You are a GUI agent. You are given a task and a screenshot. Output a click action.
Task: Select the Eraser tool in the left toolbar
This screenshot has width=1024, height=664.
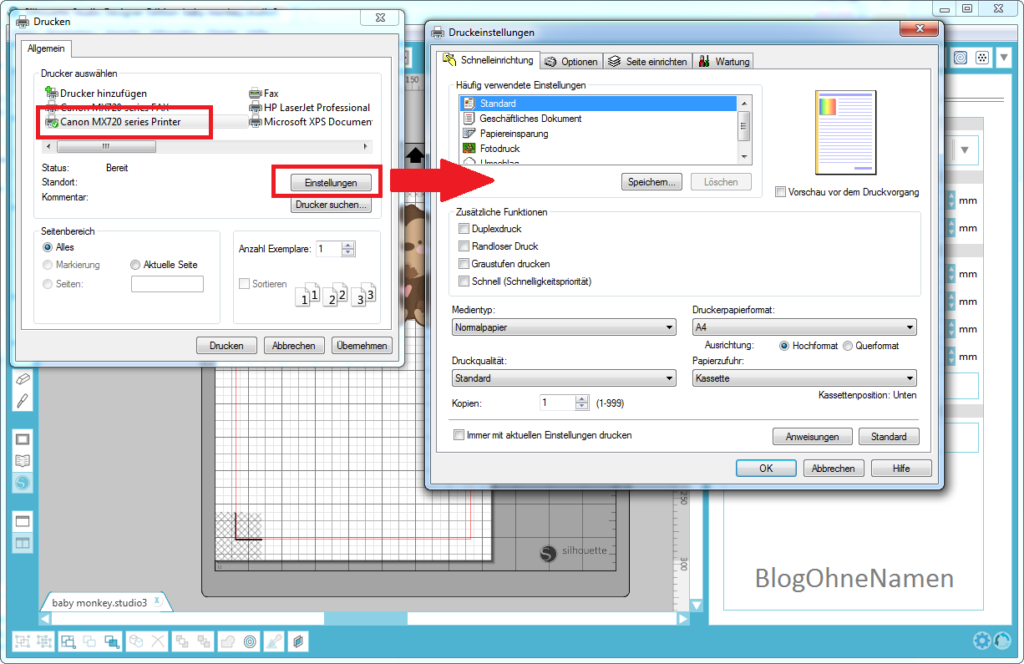[22, 377]
